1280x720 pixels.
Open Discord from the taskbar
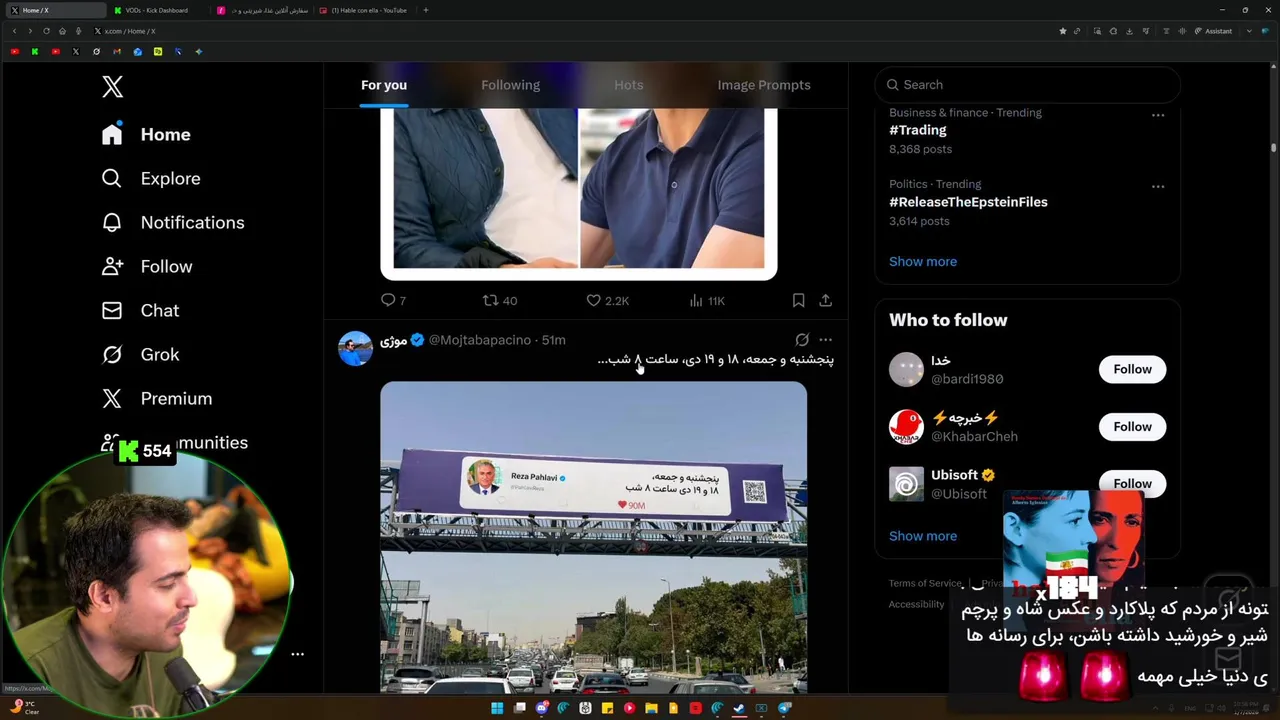(542, 708)
